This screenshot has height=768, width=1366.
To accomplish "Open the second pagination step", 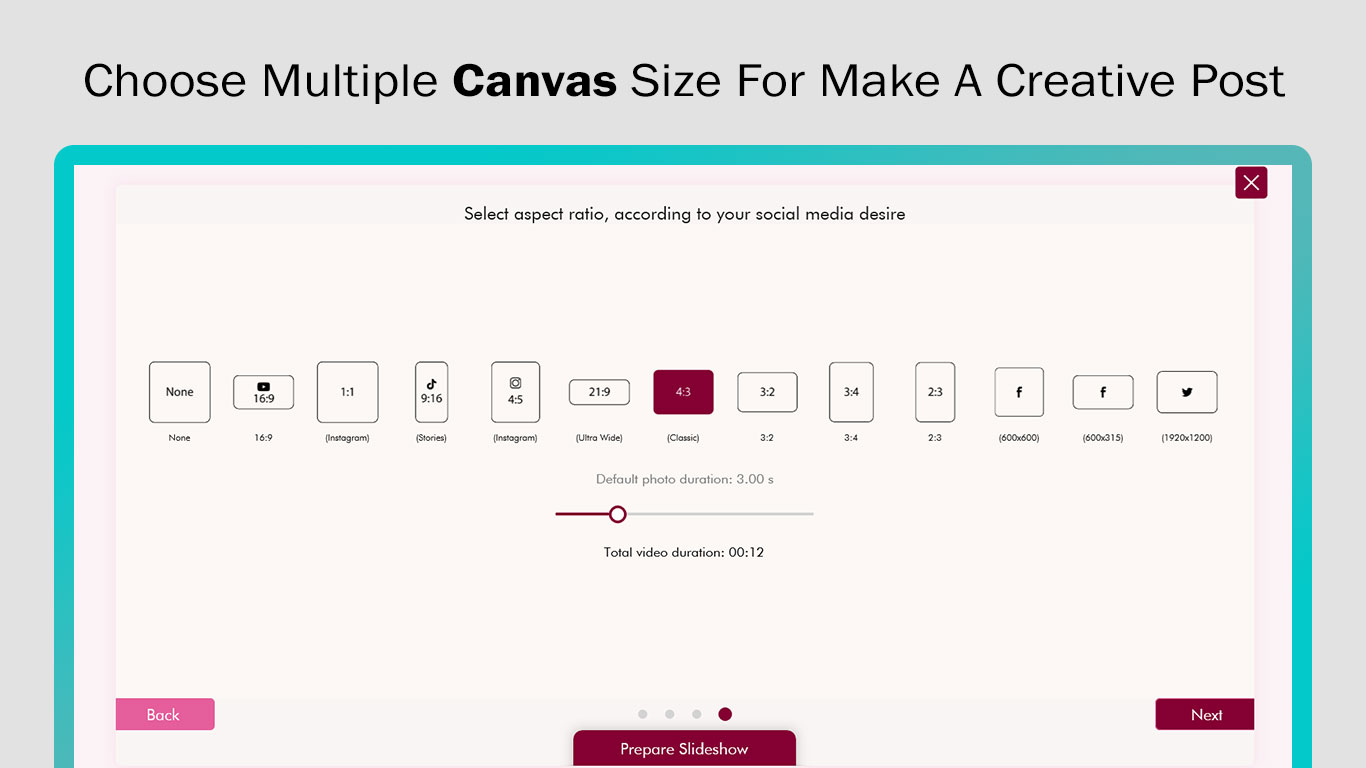I will (670, 714).
